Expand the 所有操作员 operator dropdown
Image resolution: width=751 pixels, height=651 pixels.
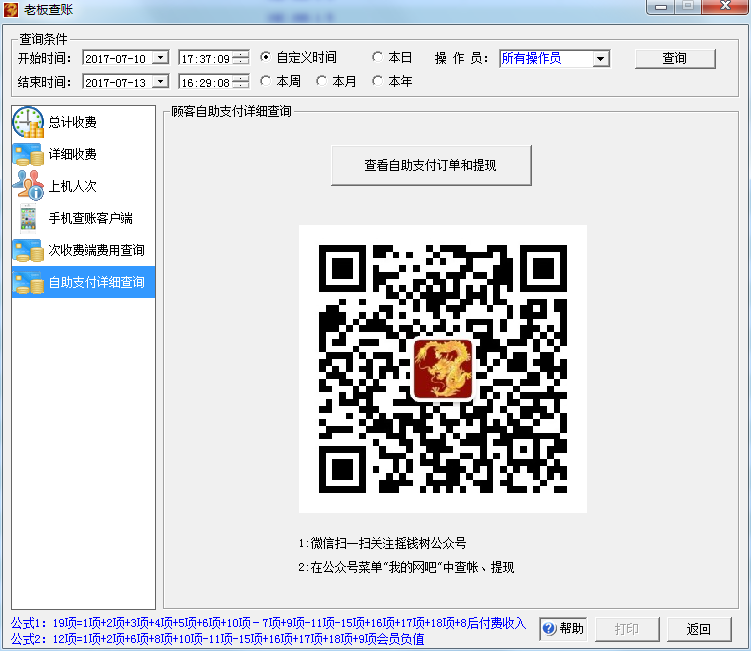(601, 59)
